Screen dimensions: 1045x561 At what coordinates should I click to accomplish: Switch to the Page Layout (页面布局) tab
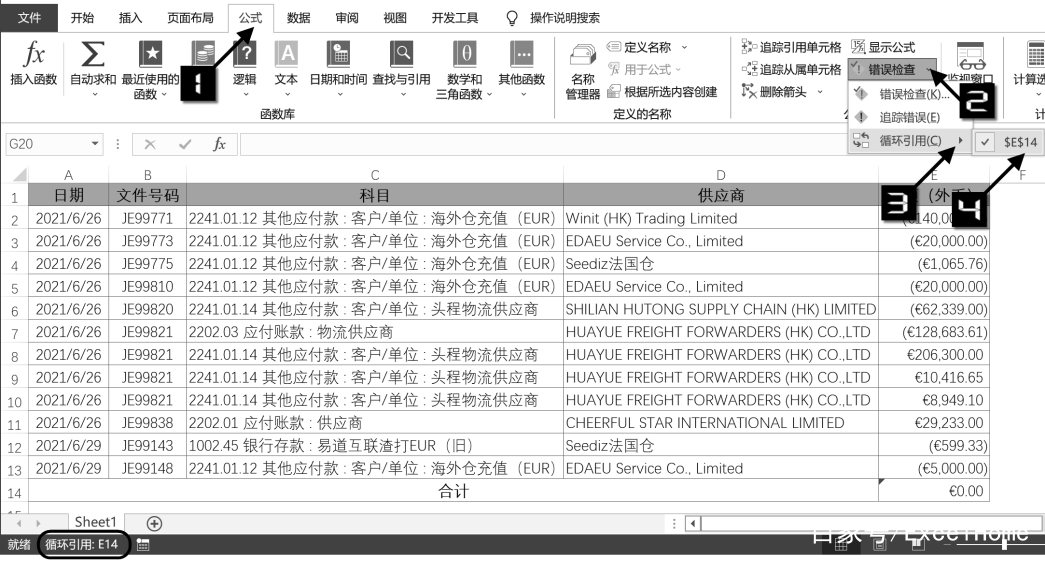pyautogui.click(x=190, y=18)
